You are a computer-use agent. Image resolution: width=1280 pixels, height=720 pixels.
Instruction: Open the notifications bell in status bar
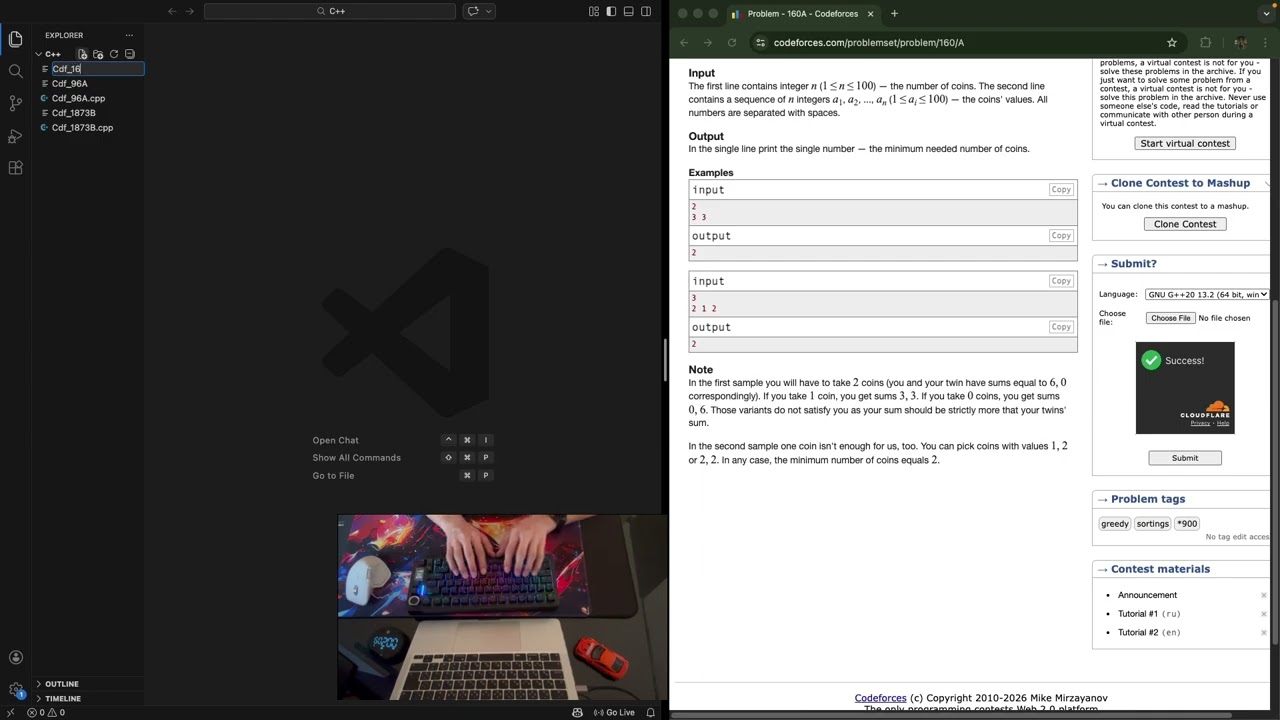(x=651, y=712)
